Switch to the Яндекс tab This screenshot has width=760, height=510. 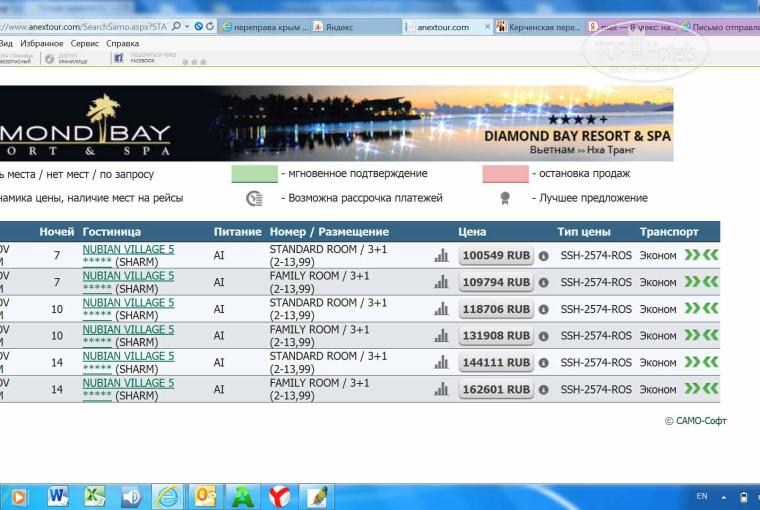click(x=356, y=27)
